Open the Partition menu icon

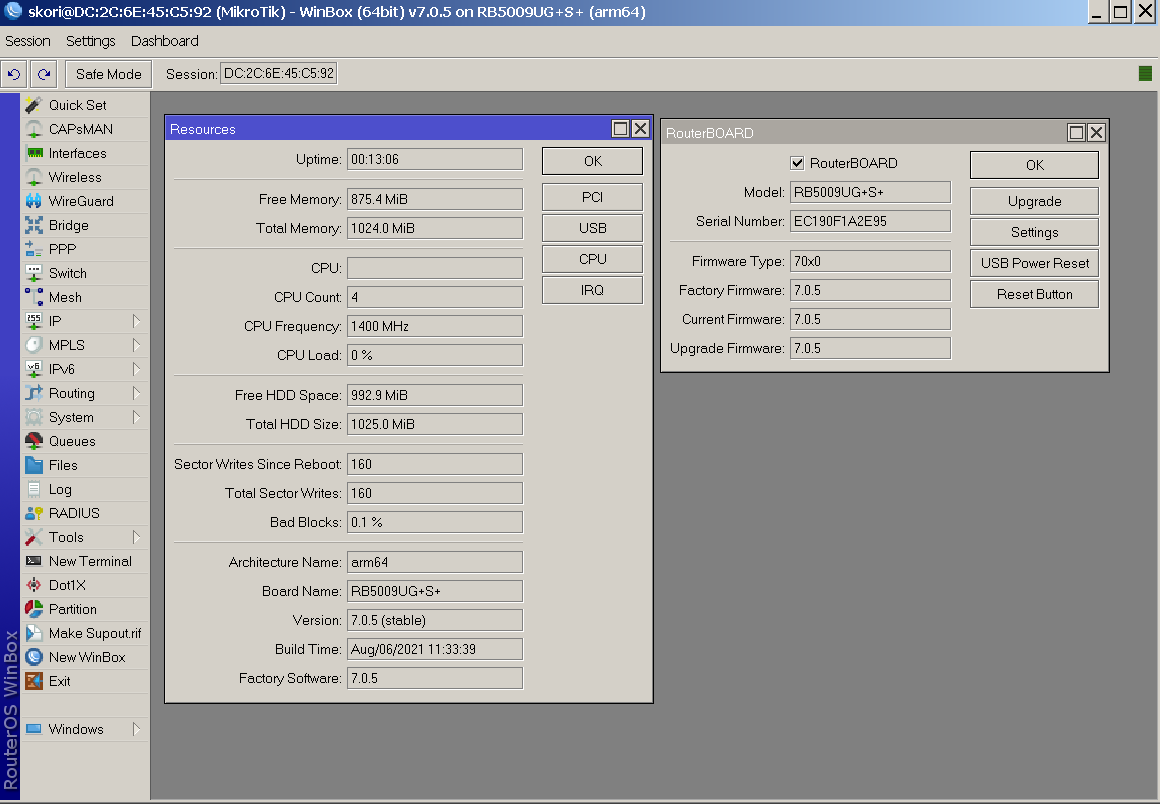34,609
